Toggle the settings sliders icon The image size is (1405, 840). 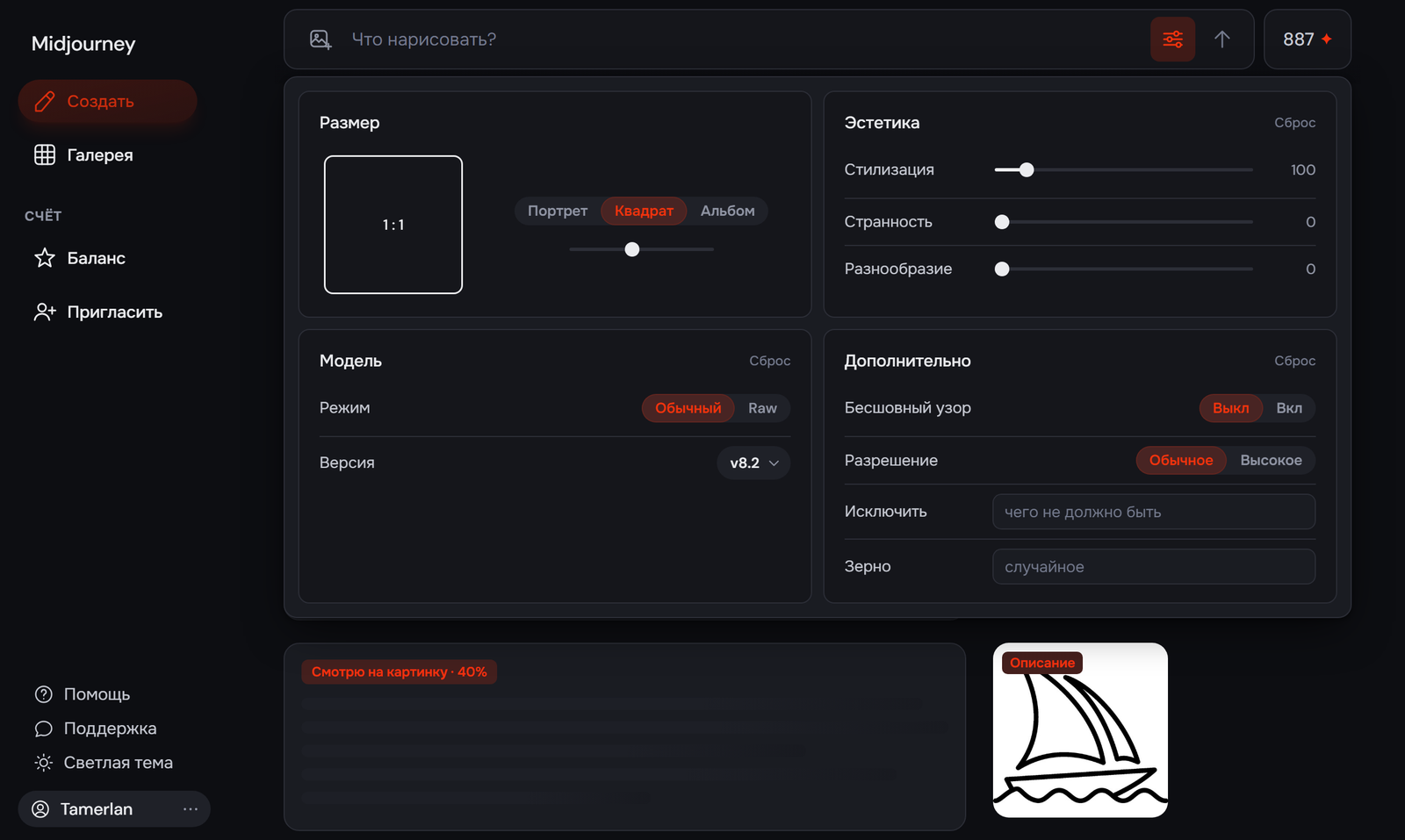1173,39
